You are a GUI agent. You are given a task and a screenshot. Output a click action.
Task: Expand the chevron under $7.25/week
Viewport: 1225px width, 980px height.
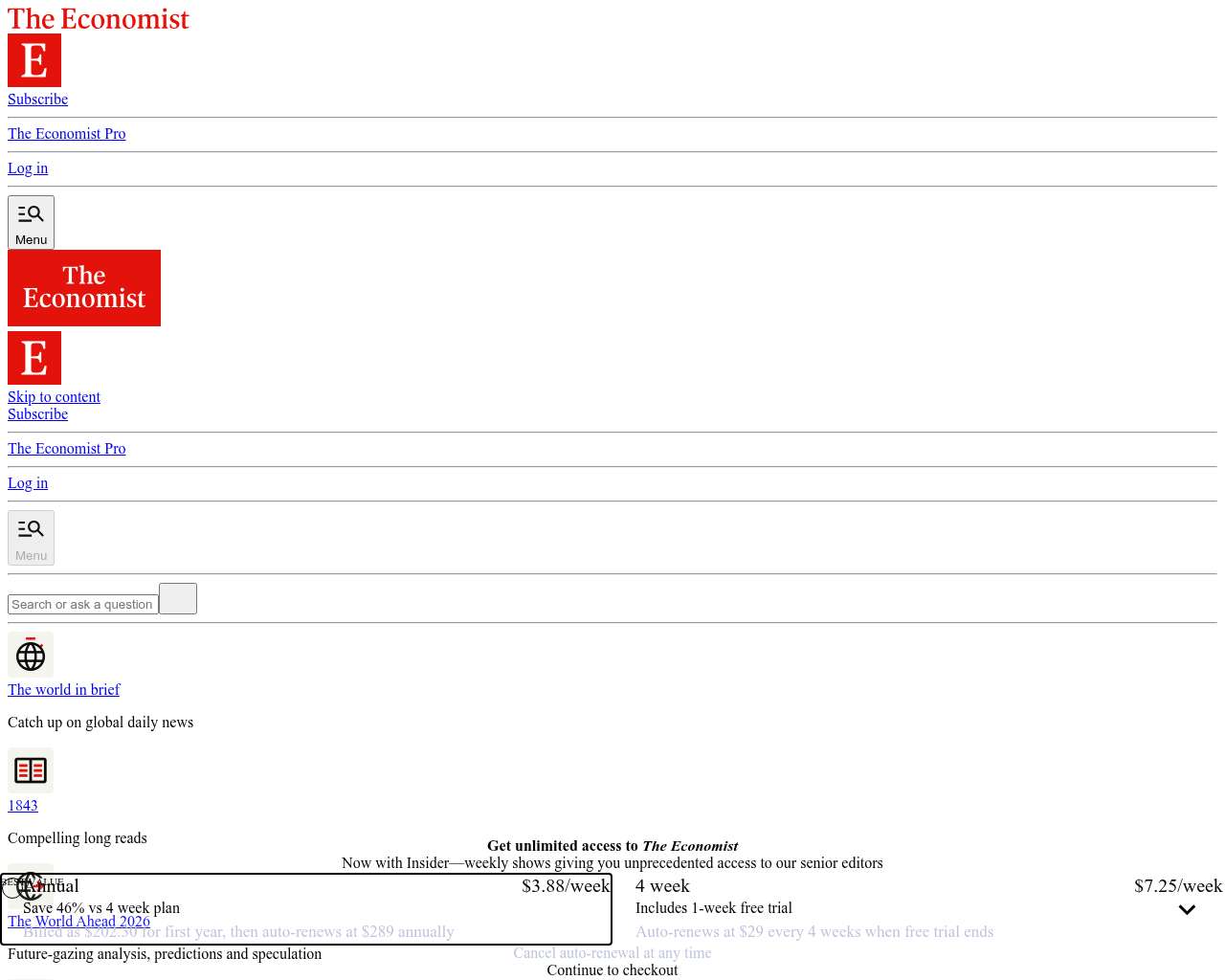point(1187,910)
